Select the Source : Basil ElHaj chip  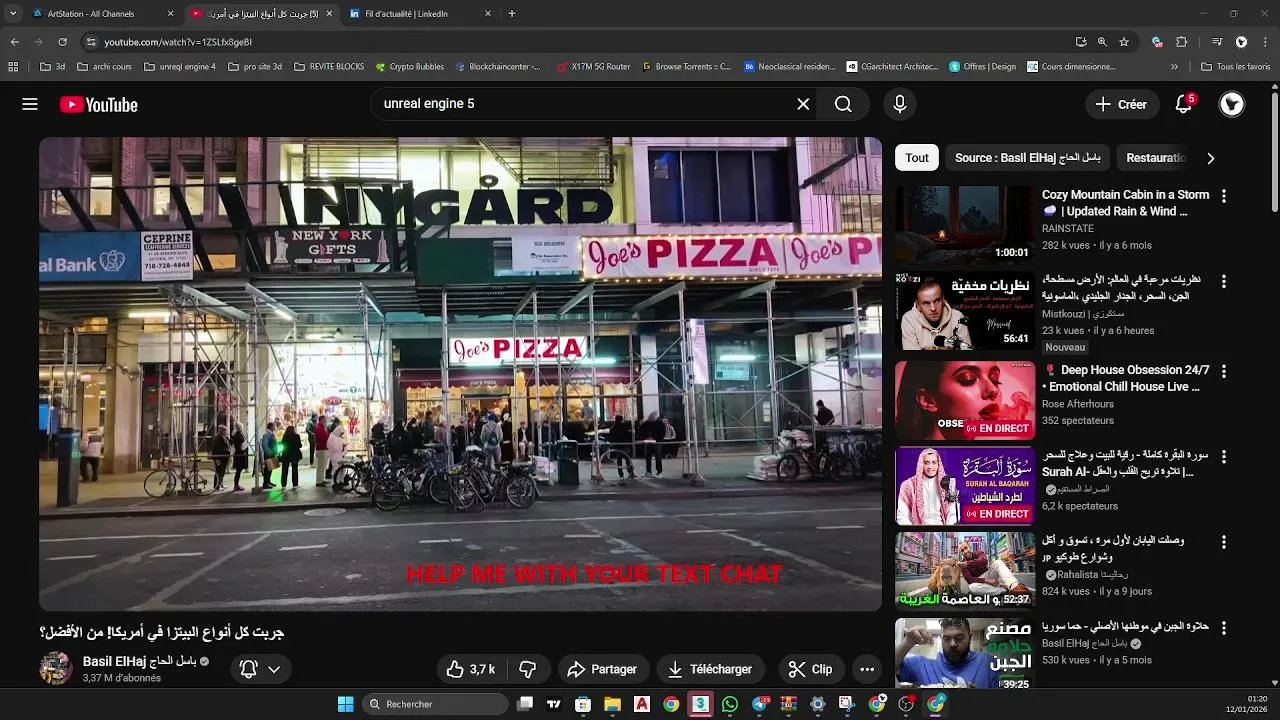click(x=1027, y=158)
